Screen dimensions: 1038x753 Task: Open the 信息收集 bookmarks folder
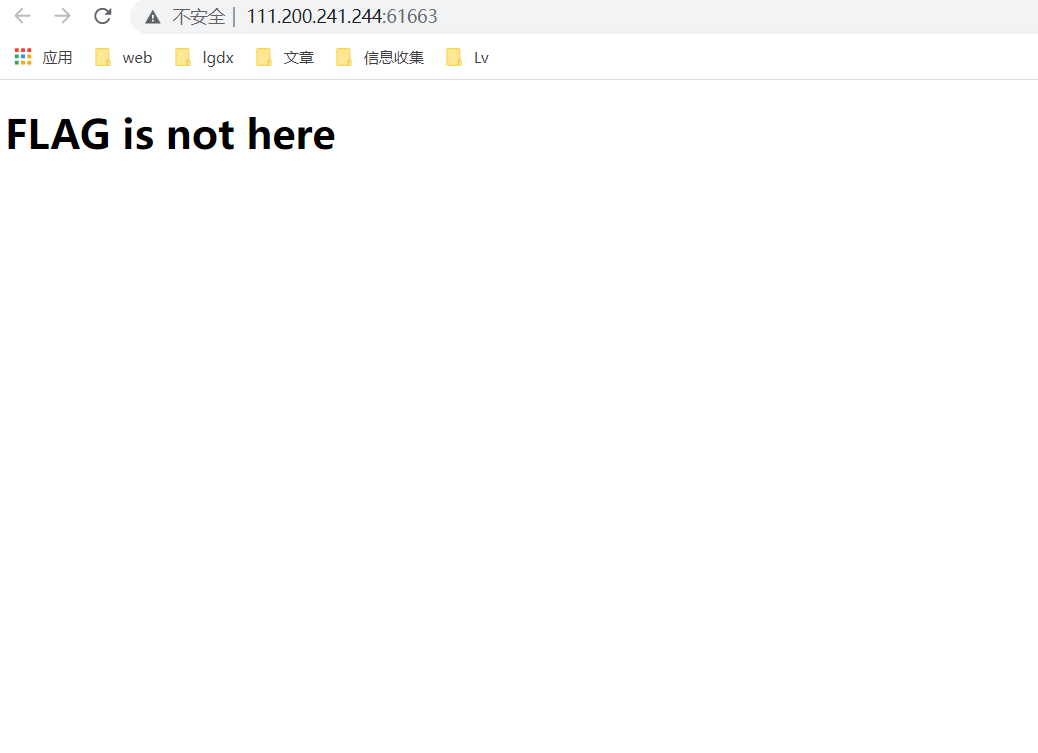tap(381, 58)
